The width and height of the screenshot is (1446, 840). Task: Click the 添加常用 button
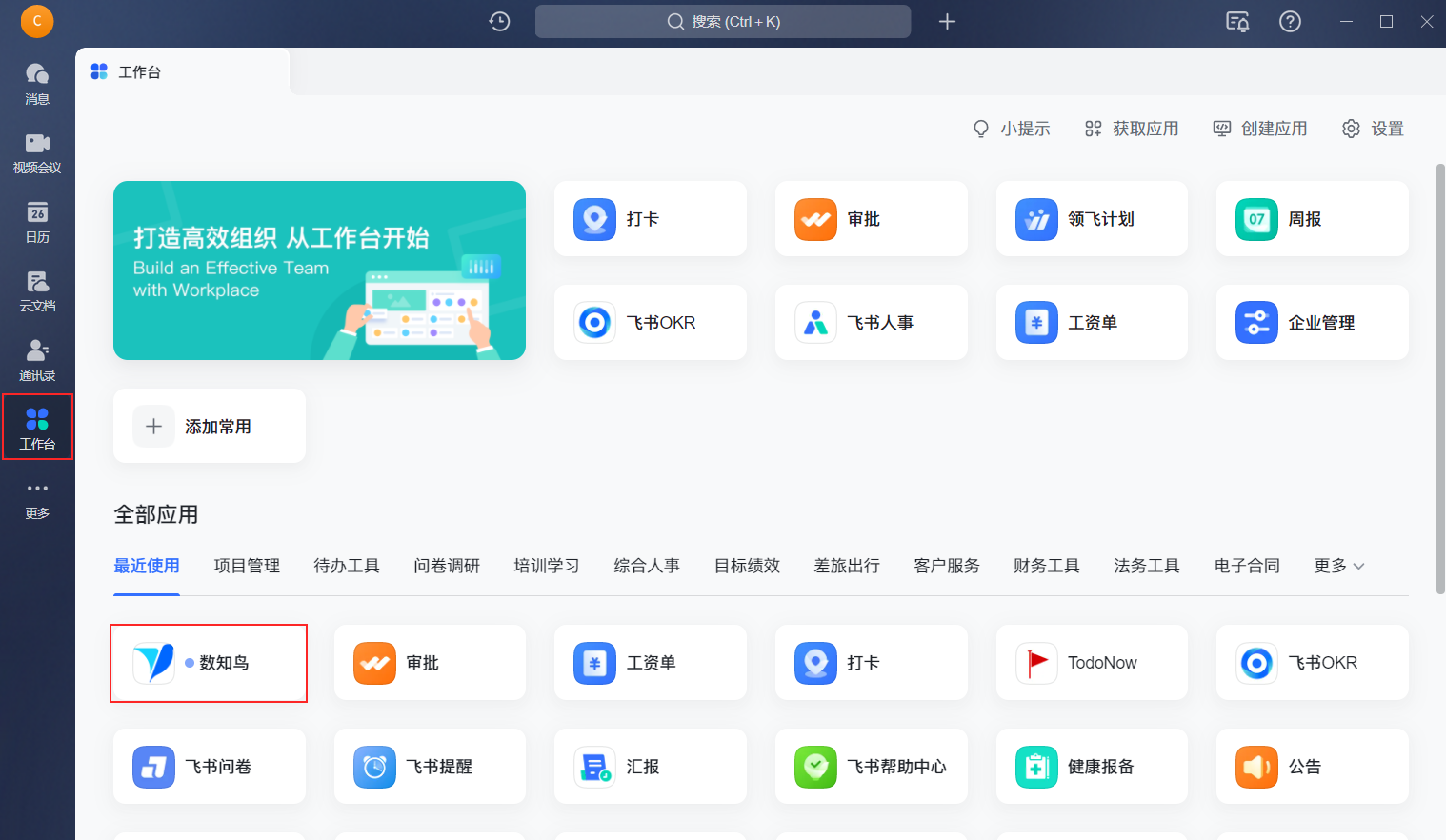(x=210, y=427)
